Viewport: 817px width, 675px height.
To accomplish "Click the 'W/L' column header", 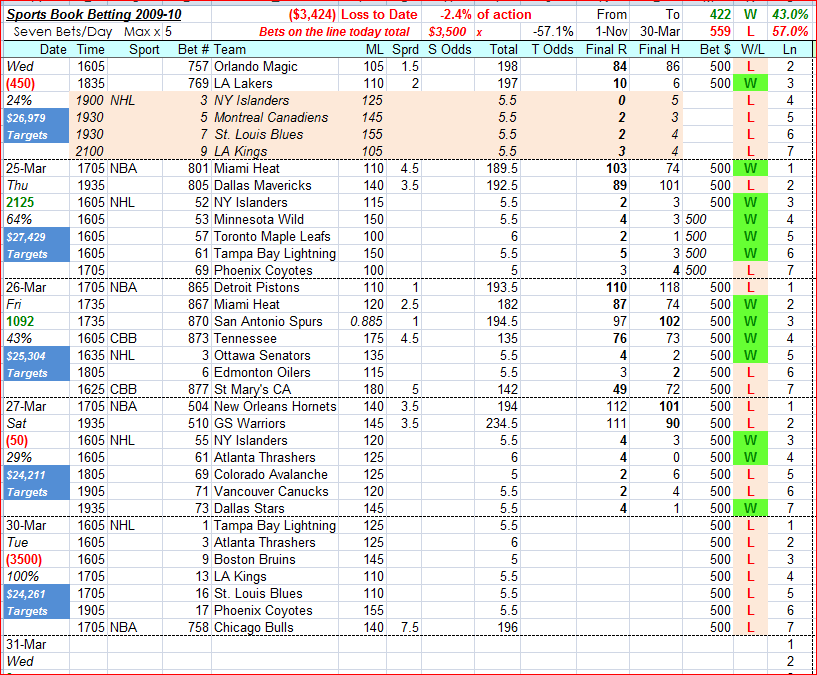I will click(x=752, y=50).
